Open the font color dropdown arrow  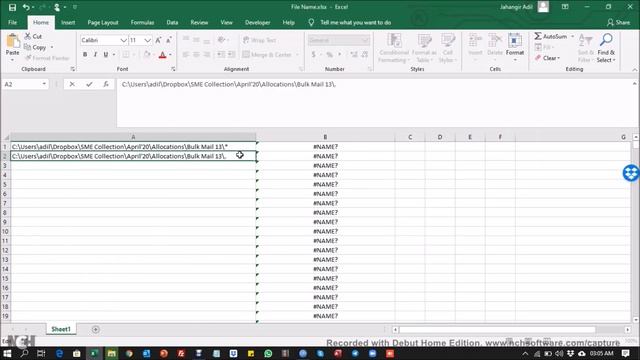[x=171, y=55]
